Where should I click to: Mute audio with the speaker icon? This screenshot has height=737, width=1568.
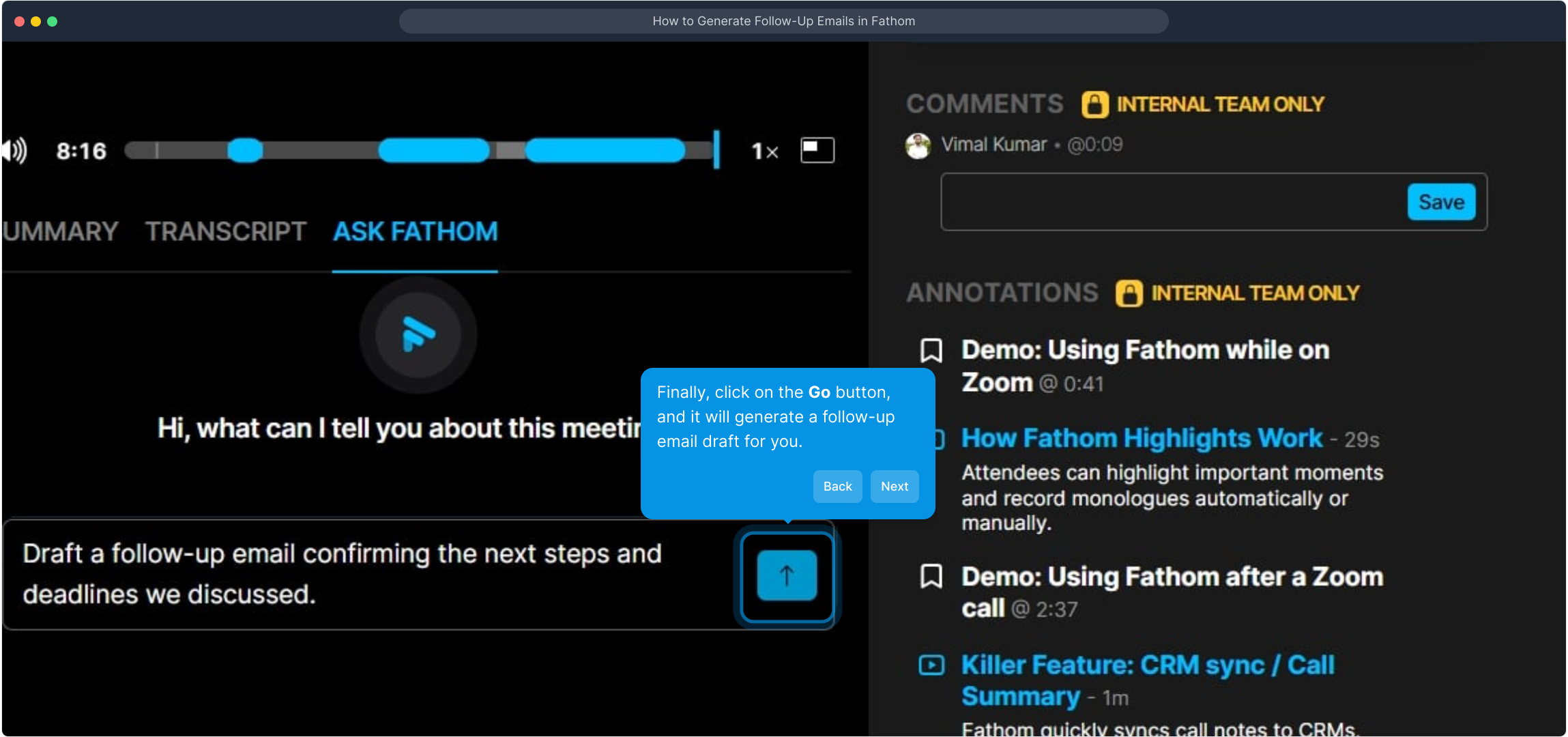pyautogui.click(x=14, y=151)
